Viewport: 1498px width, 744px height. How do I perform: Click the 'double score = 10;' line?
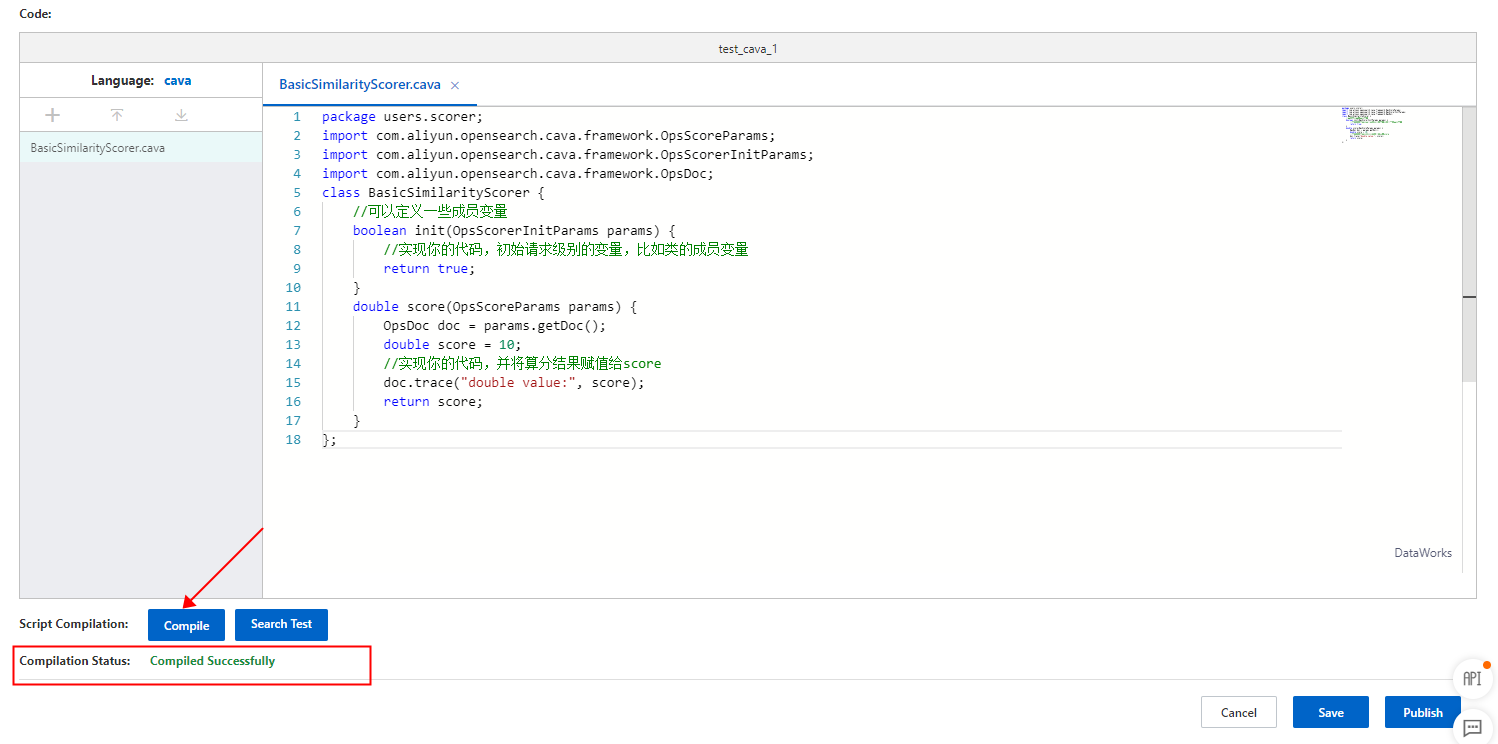(x=452, y=345)
